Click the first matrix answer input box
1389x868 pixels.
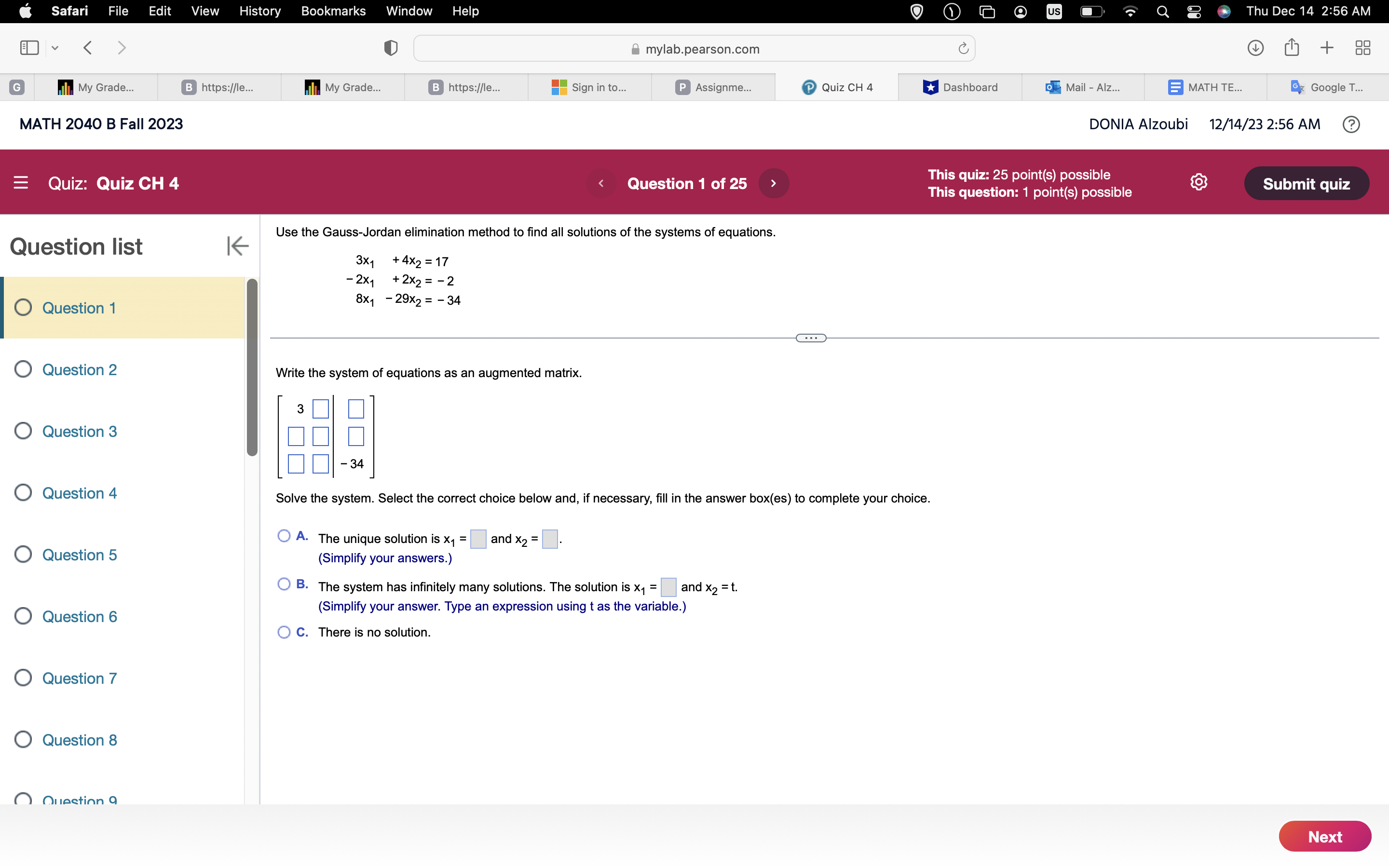pyautogui.click(x=320, y=409)
